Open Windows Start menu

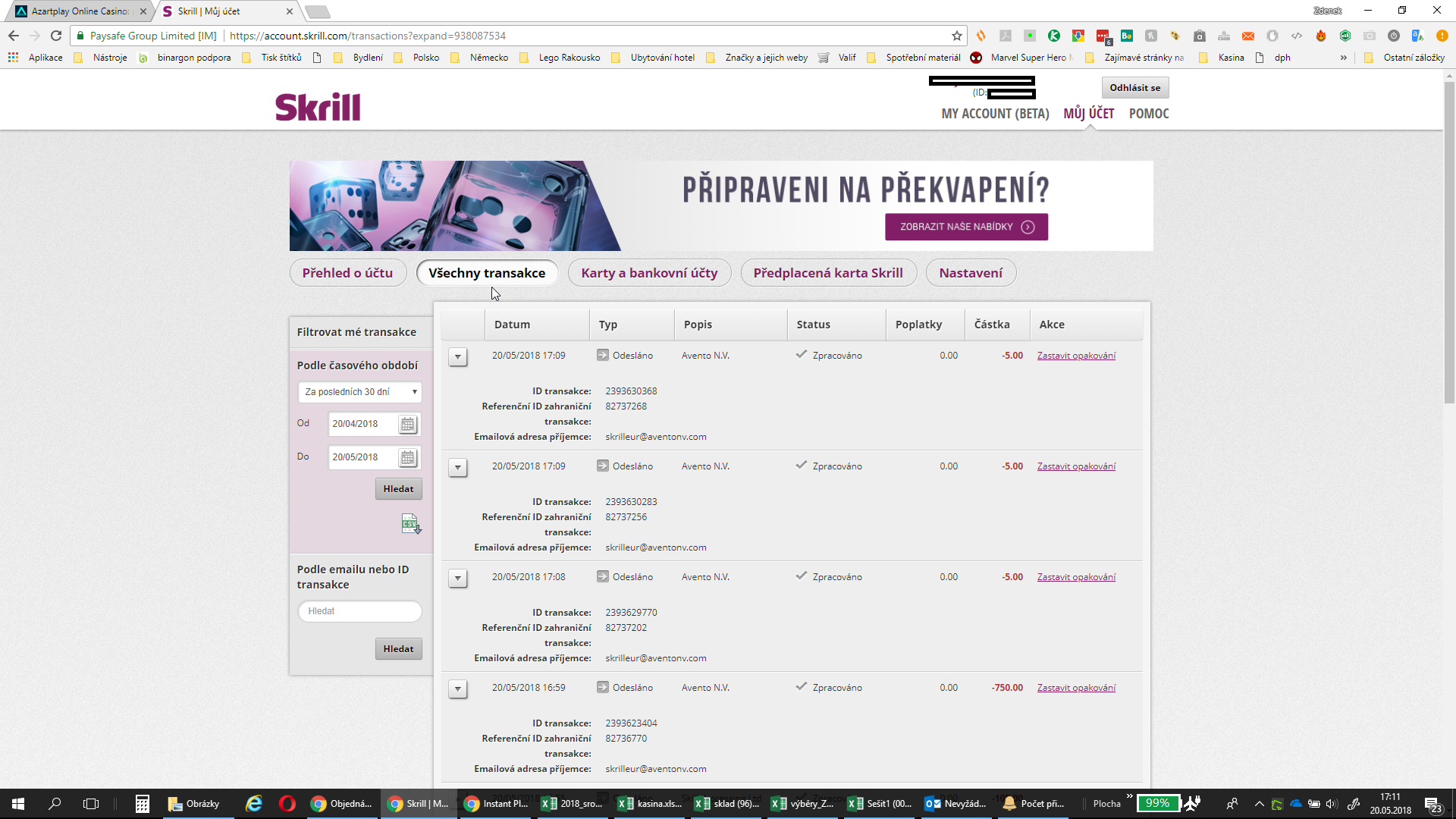(x=18, y=804)
